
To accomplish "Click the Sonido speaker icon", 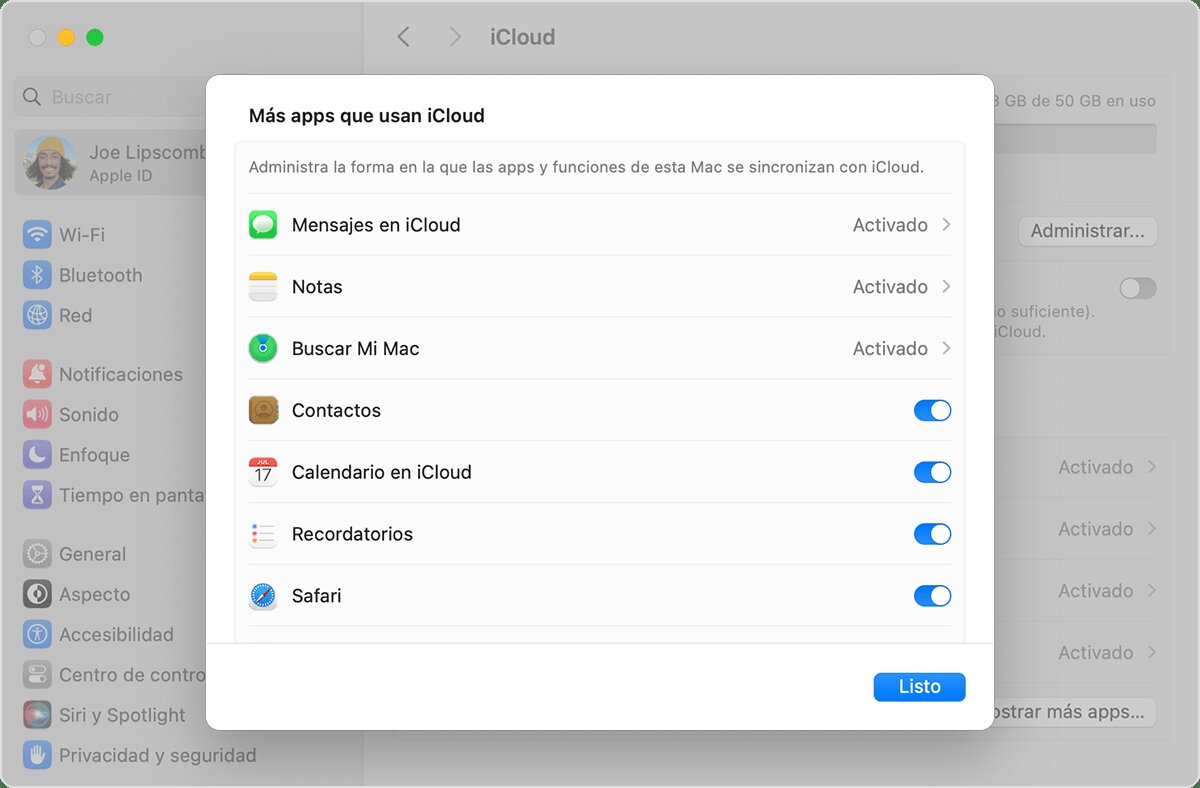I will coord(37,414).
